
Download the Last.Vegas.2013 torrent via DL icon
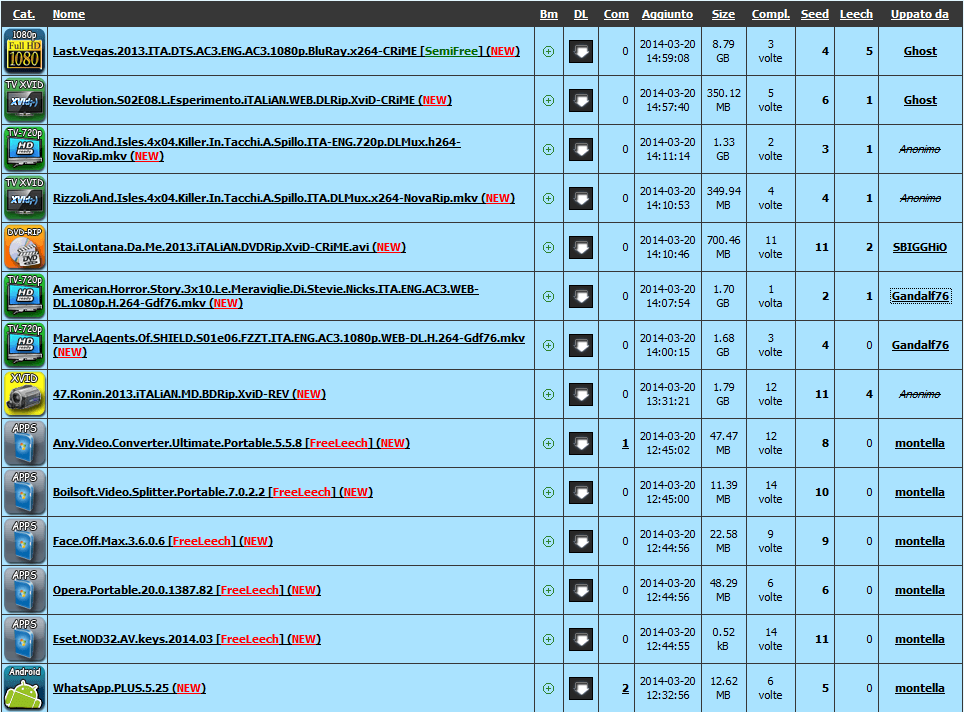tap(580, 51)
